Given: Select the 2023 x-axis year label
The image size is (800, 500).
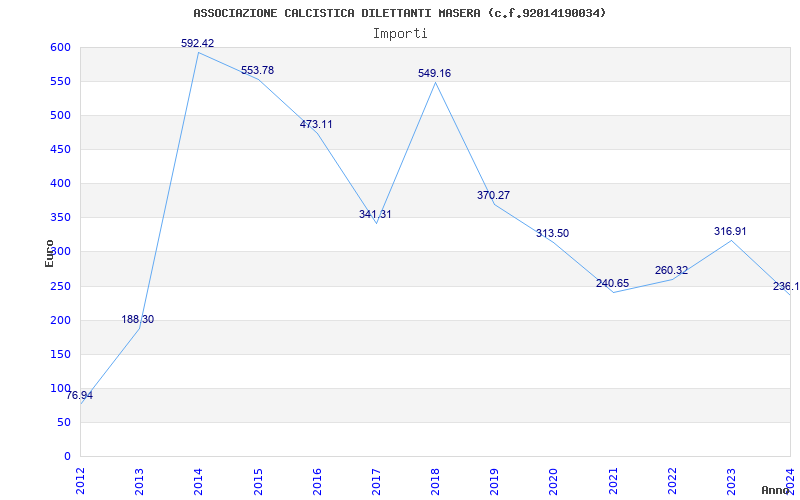Looking at the screenshot, I should [731, 480].
